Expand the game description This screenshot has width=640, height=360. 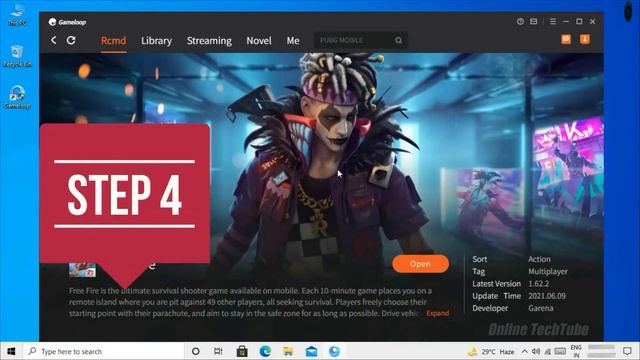tap(438, 313)
